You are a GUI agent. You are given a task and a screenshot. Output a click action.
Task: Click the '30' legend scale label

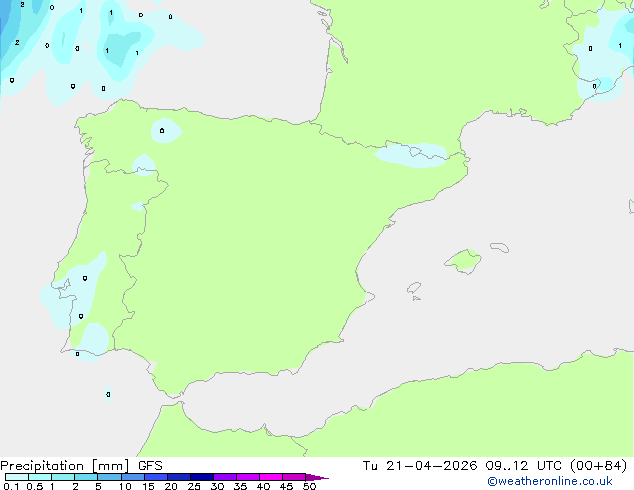[217, 486]
